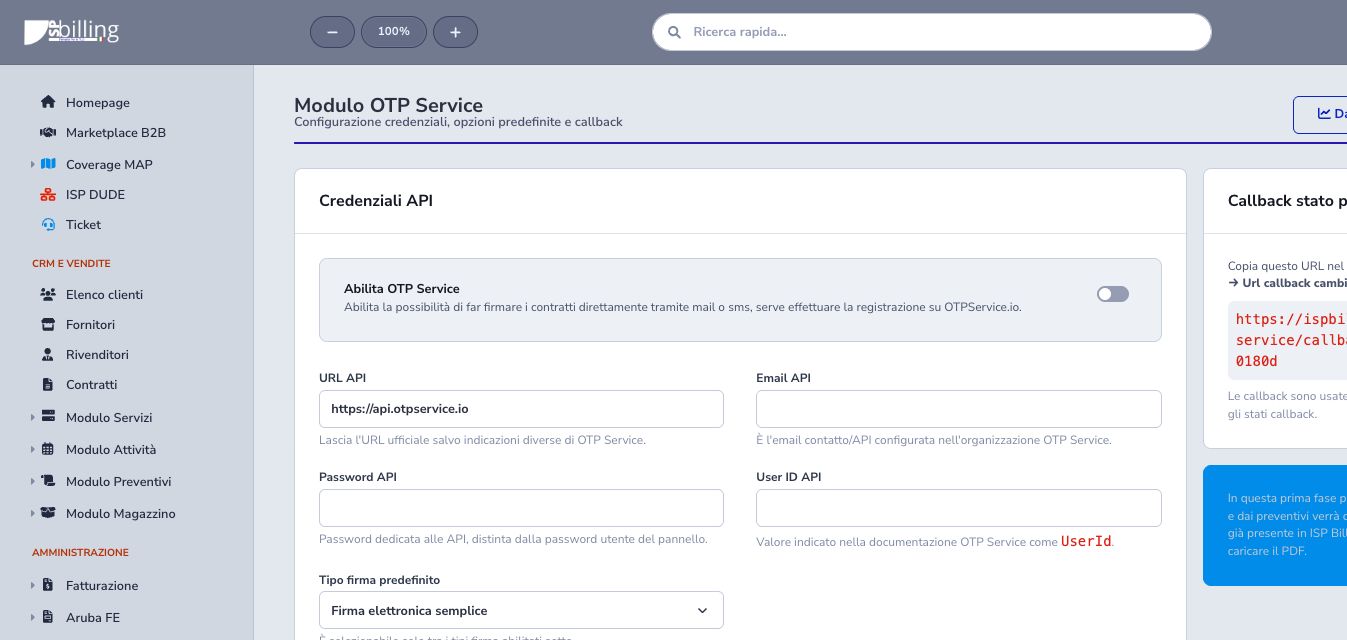
Task: Click the Aruba FE file icon
Action: click(48, 617)
